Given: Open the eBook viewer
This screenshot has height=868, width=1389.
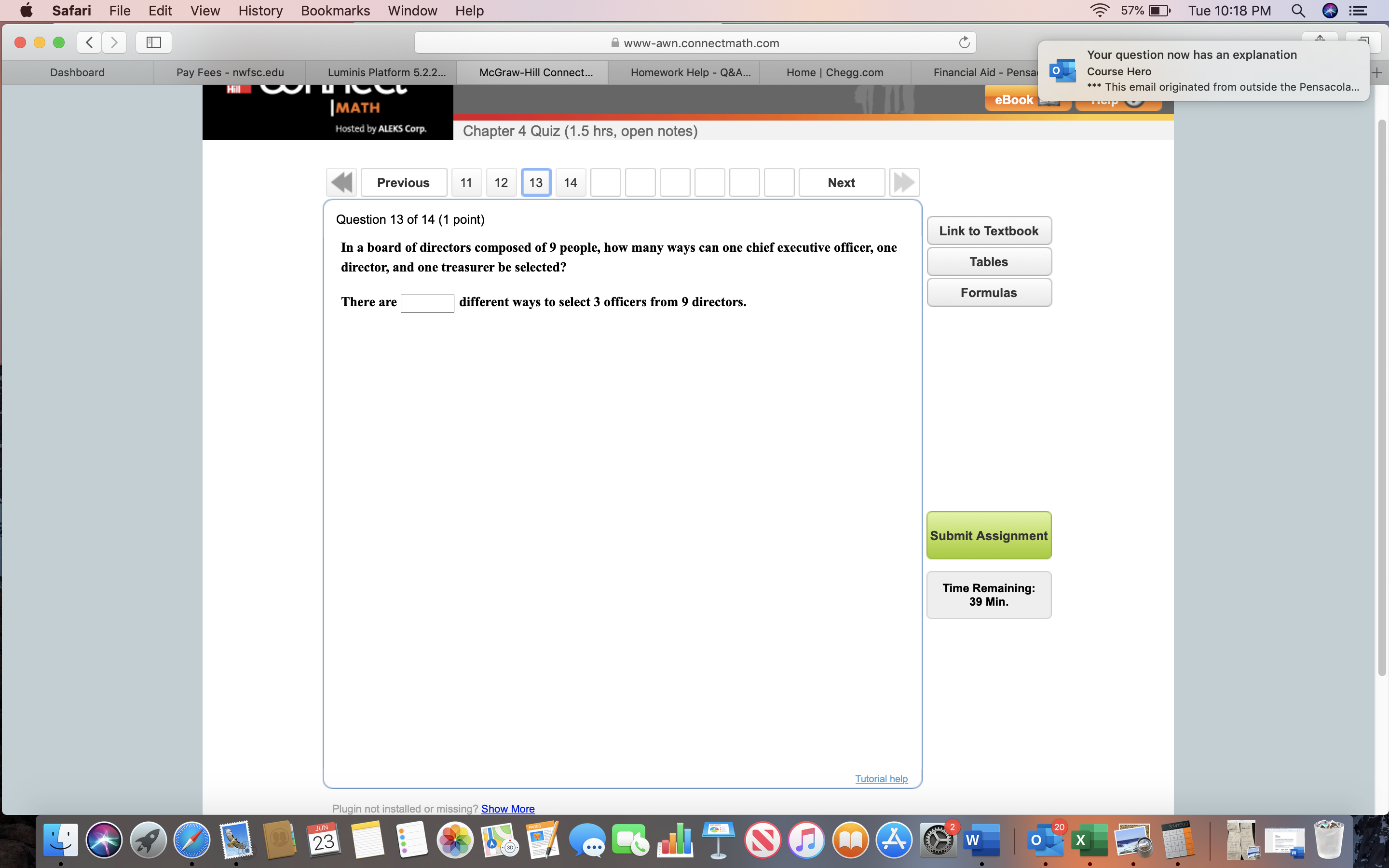Looking at the screenshot, I should click(x=1026, y=99).
